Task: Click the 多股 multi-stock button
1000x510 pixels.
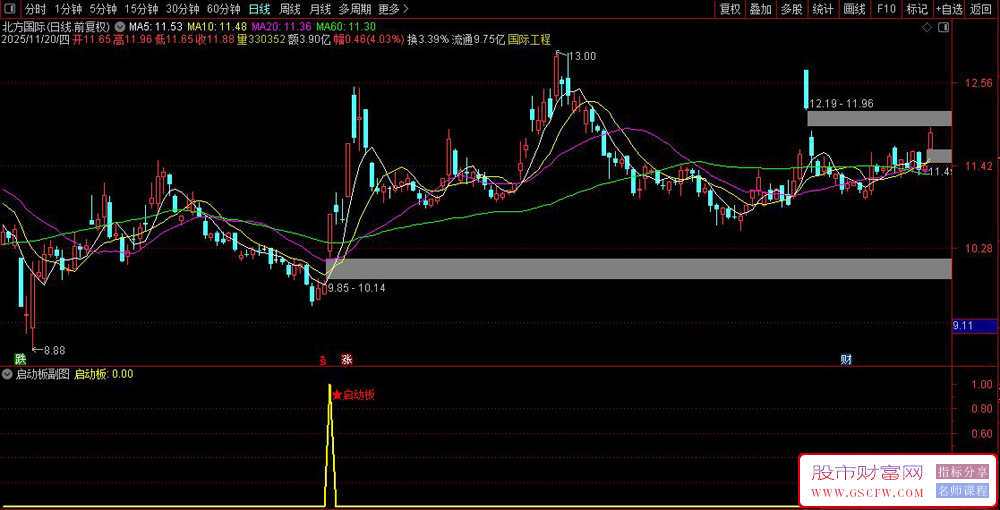Action: click(x=791, y=9)
